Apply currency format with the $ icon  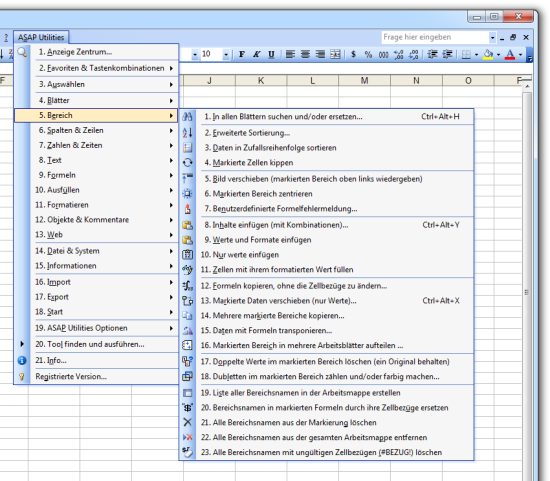354,54
